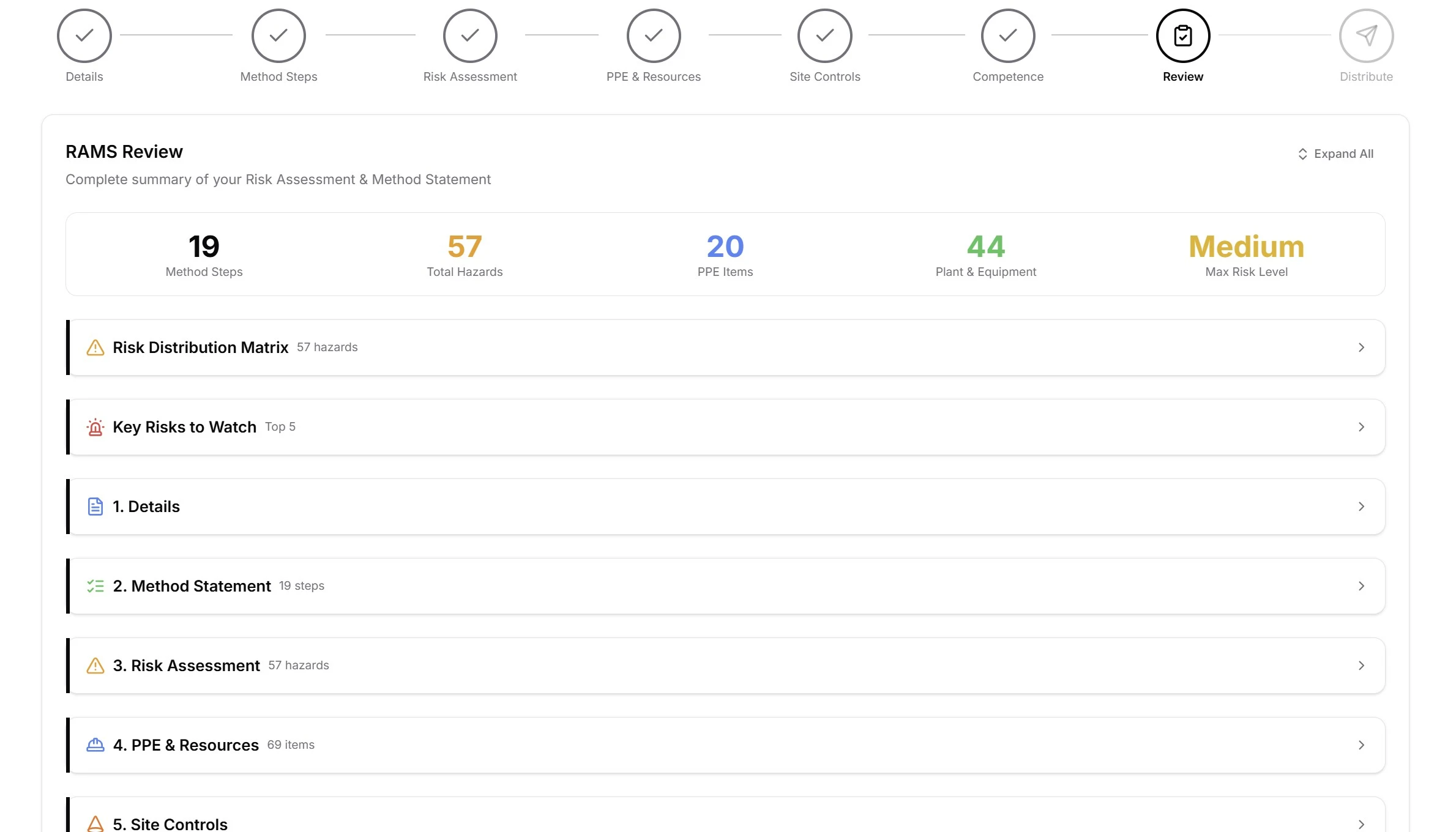
Task: Click the document icon beside 1. Details
Action: click(95, 507)
